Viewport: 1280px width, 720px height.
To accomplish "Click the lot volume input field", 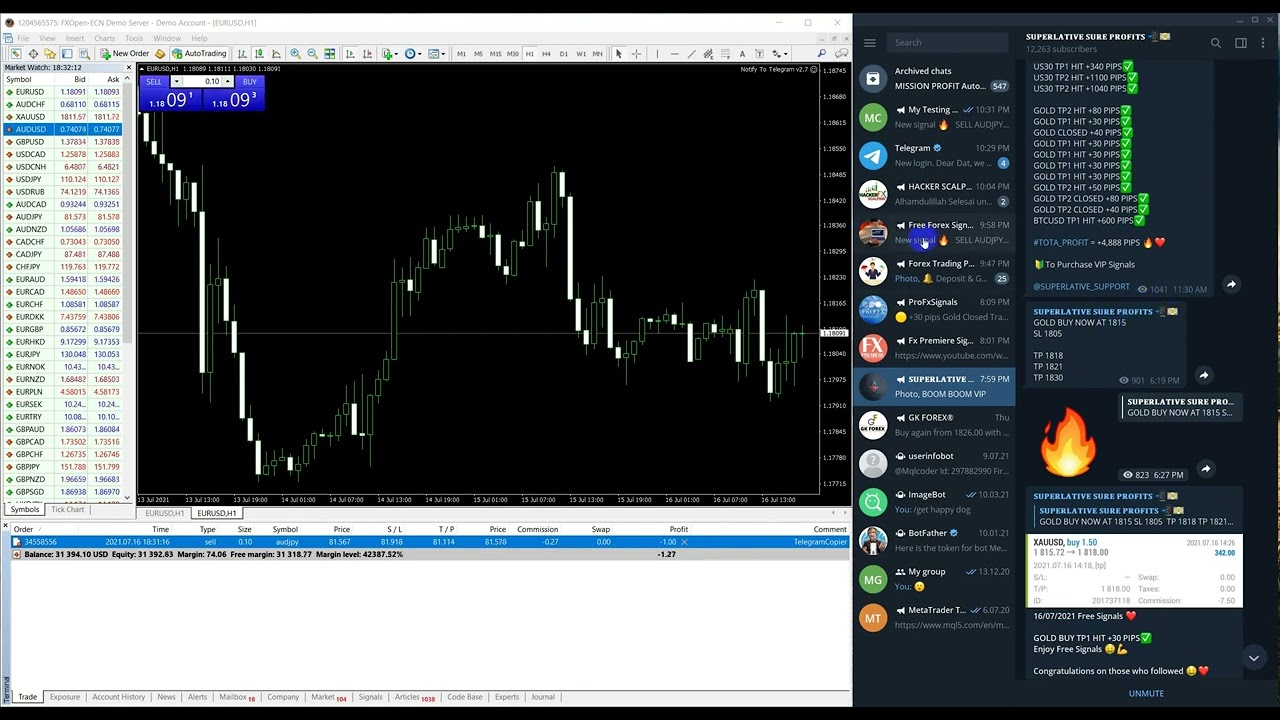I will pyautogui.click(x=202, y=81).
